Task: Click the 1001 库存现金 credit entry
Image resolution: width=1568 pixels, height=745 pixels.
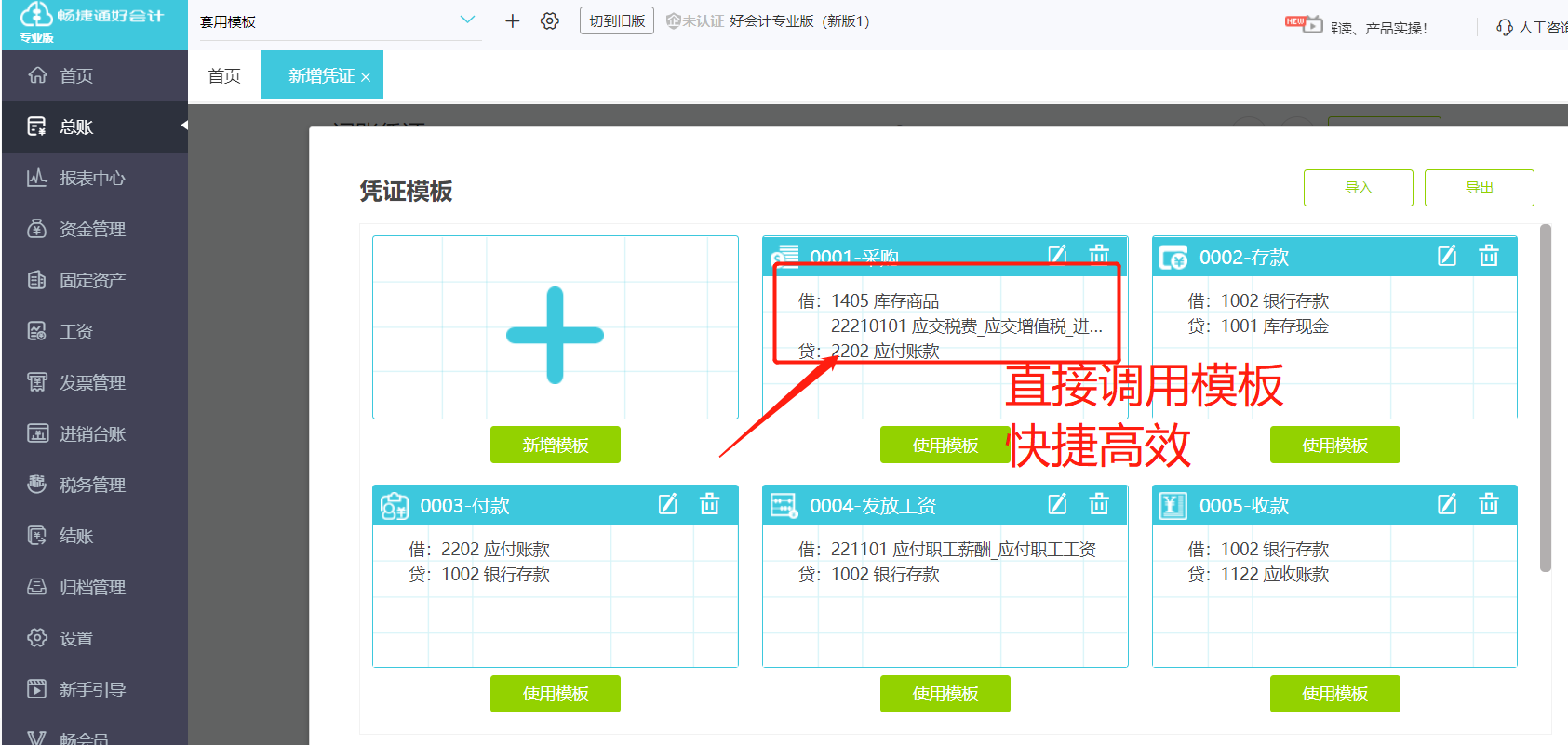Action: (x=1275, y=326)
